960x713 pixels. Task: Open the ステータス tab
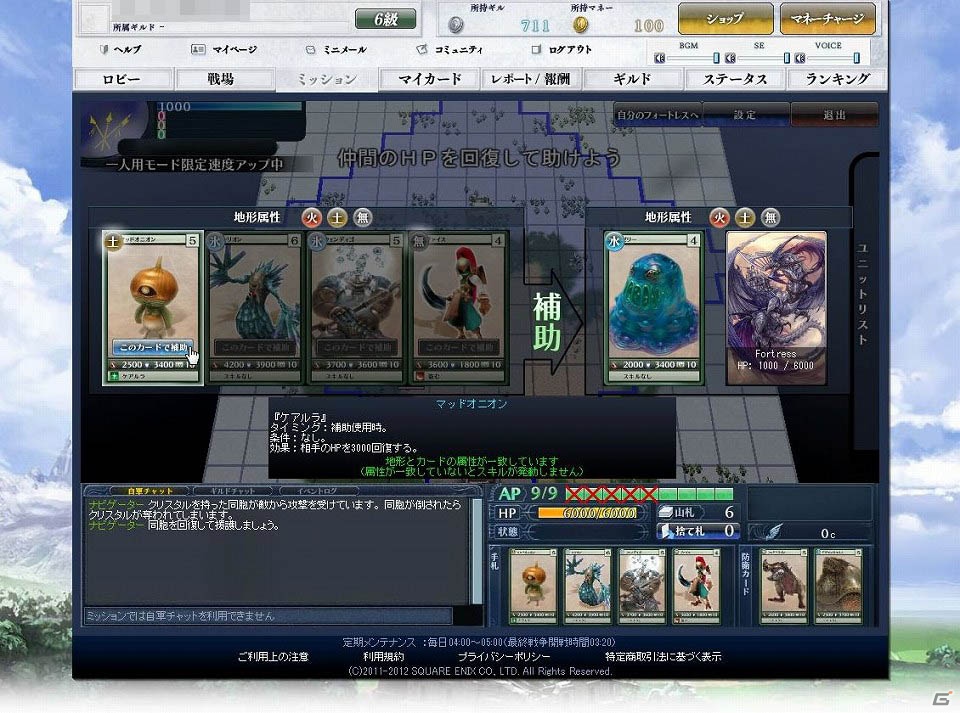coord(734,80)
